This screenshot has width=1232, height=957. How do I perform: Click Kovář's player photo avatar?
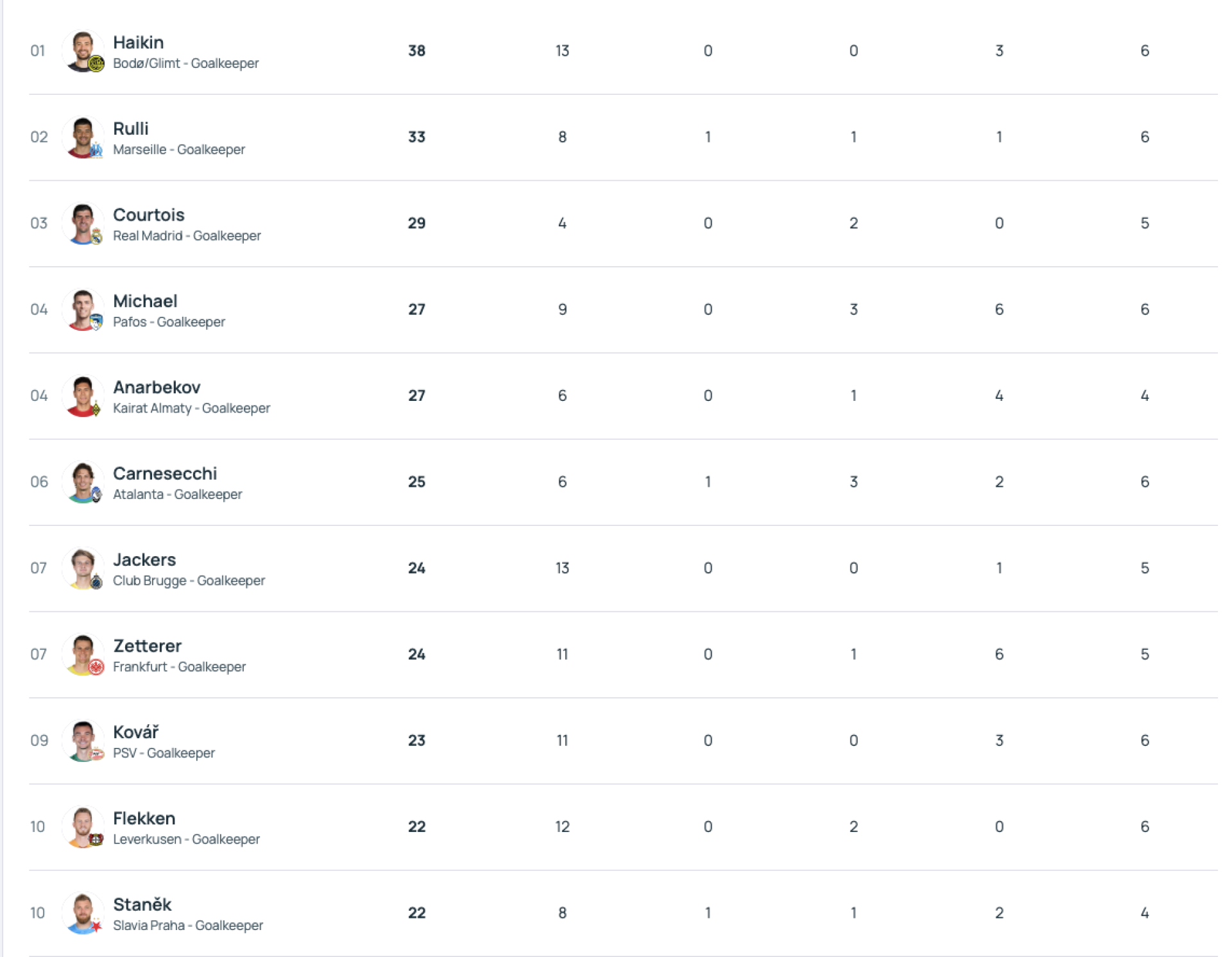(x=83, y=741)
